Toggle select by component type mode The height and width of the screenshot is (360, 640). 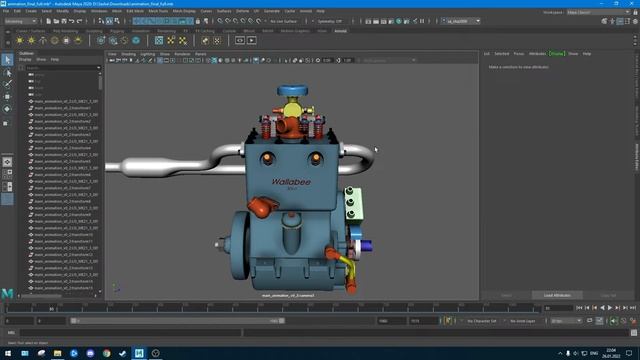pos(117,21)
